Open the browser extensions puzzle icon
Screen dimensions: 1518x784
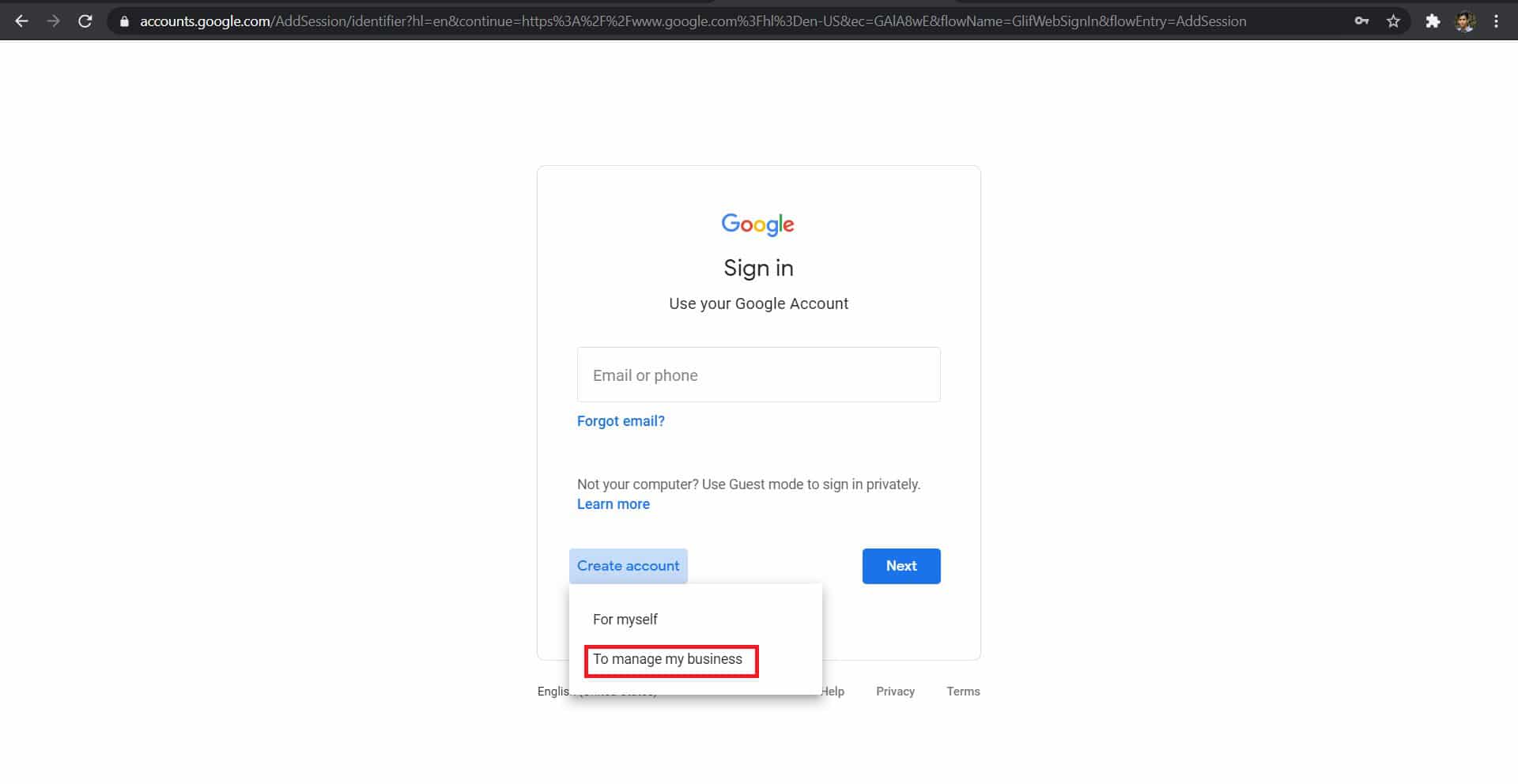[x=1433, y=21]
